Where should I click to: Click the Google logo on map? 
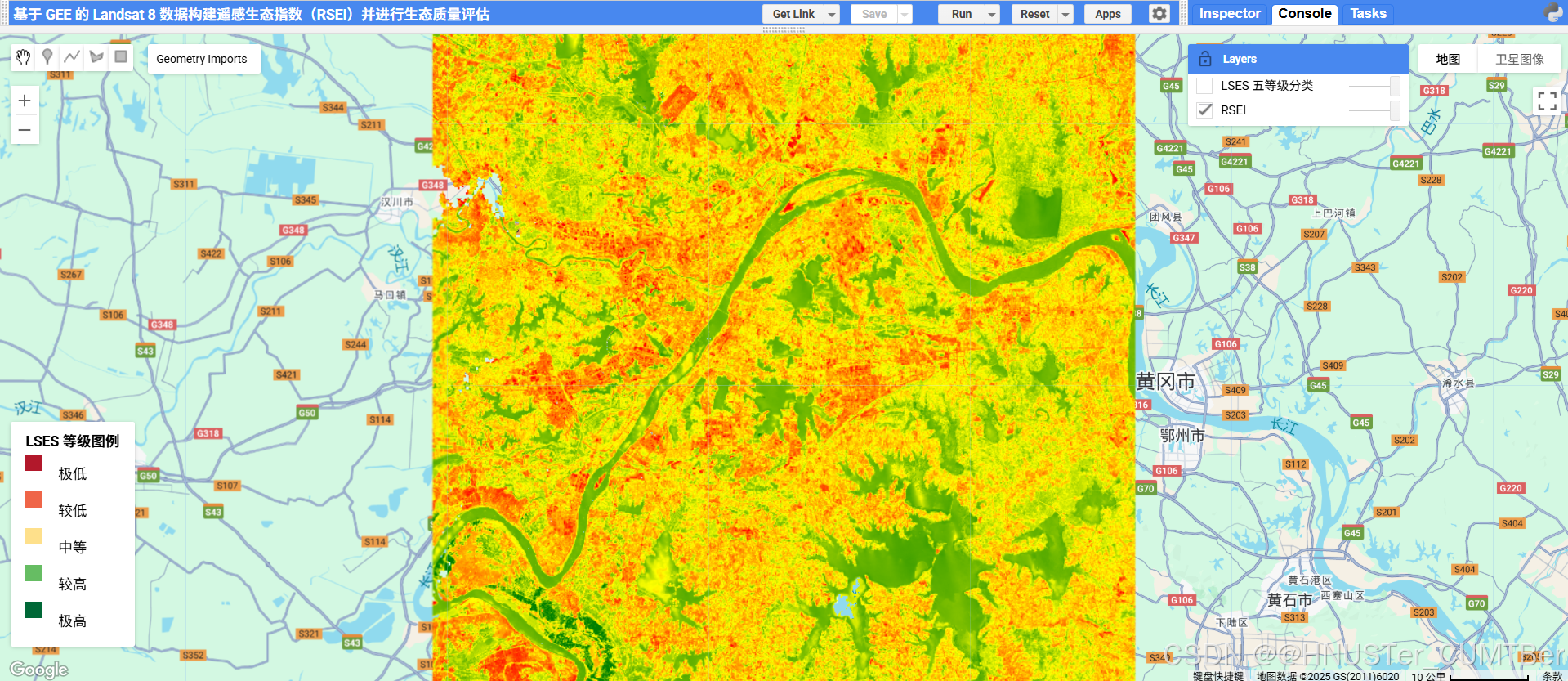(38, 670)
